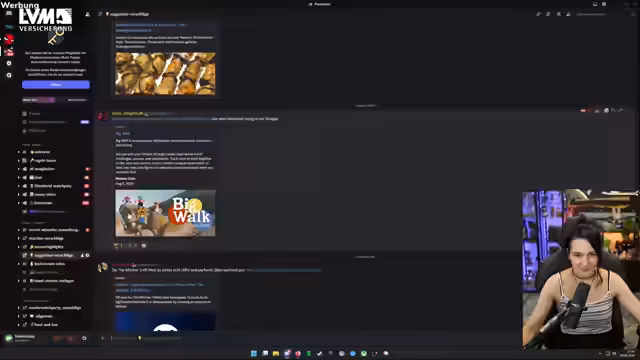Click the blue link in the Big Walk message
Image resolution: width=640 pixels, height=360 pixels.
[162, 119]
